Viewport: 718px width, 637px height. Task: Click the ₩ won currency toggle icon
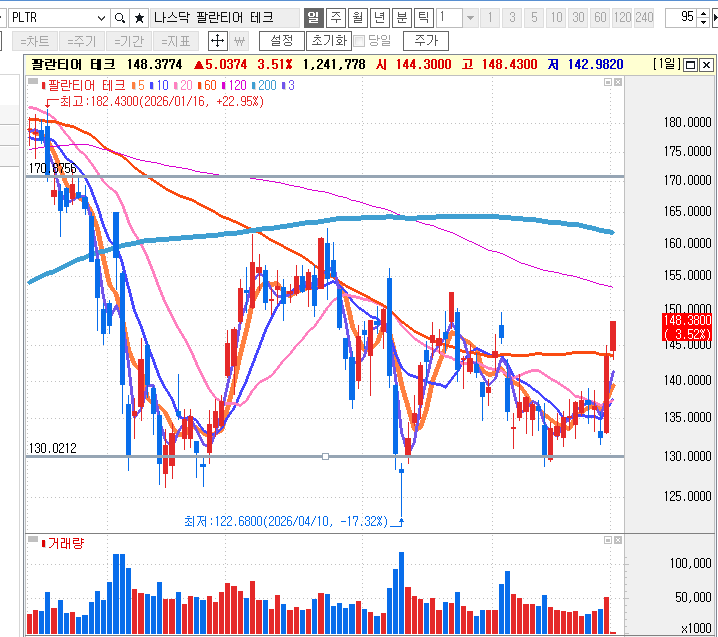(239, 41)
